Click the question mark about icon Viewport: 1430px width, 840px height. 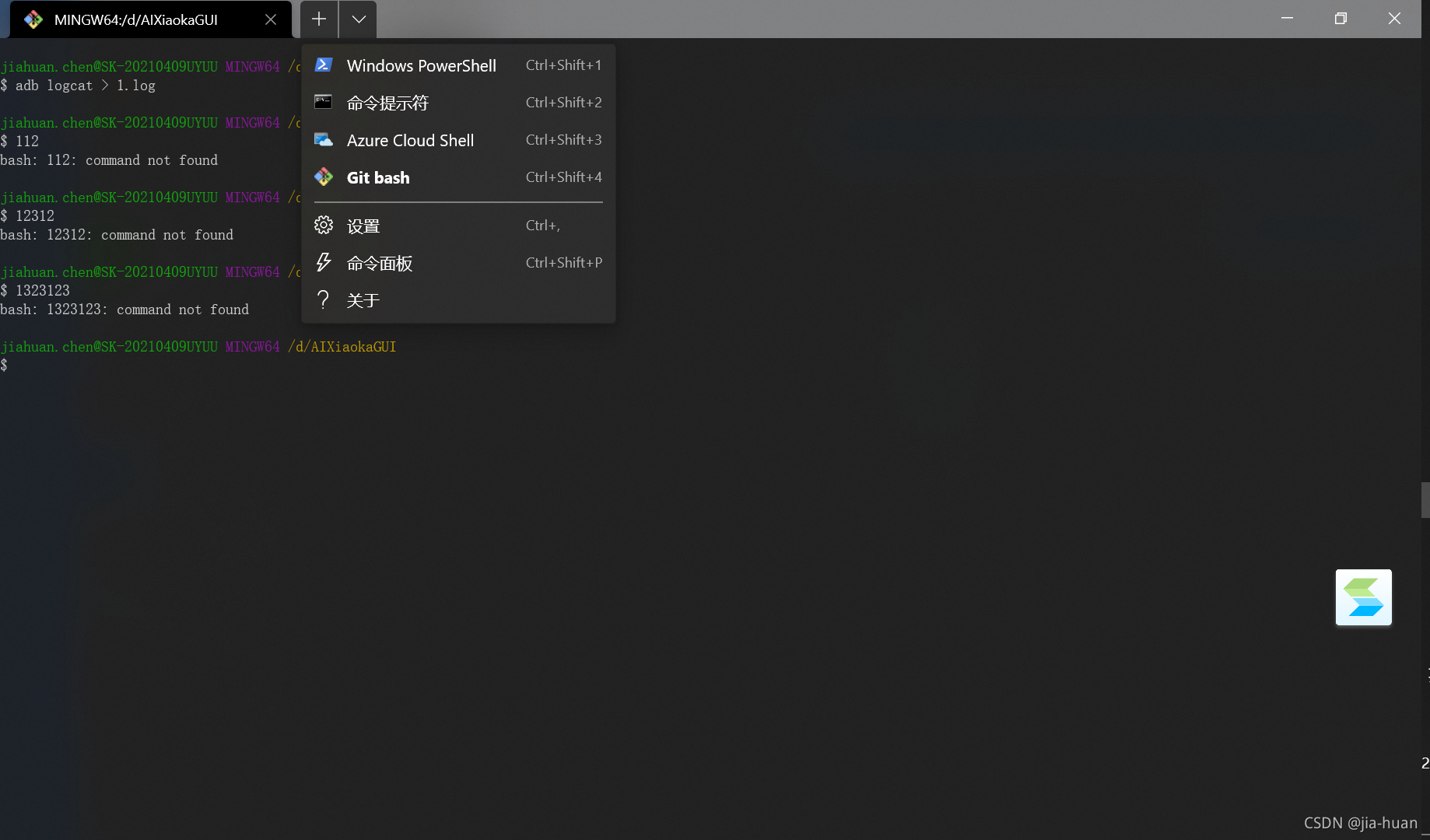pos(324,299)
